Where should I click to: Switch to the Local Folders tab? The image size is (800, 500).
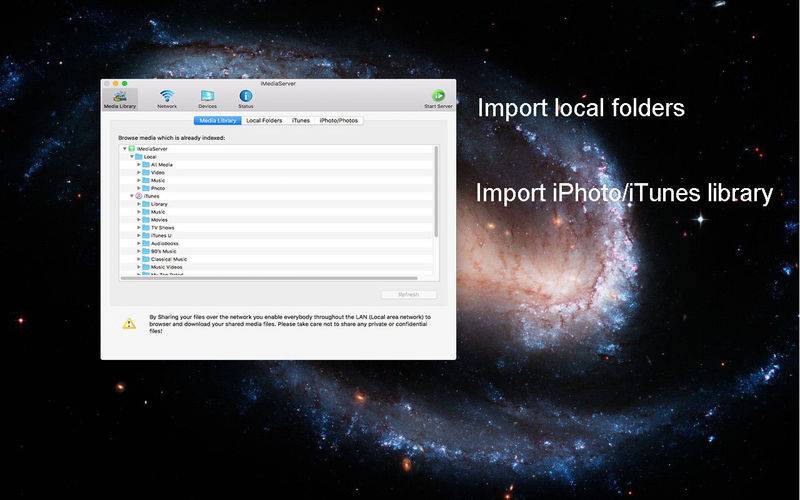pyautogui.click(x=264, y=120)
